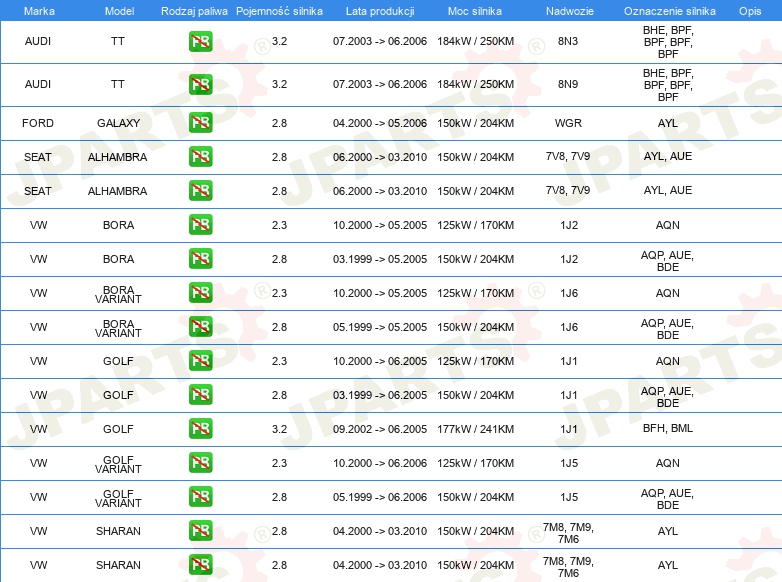782x582 pixels.
Task: Select the fuel icon in the GOLF VARIANT 2.8 row
Action: tap(200, 496)
